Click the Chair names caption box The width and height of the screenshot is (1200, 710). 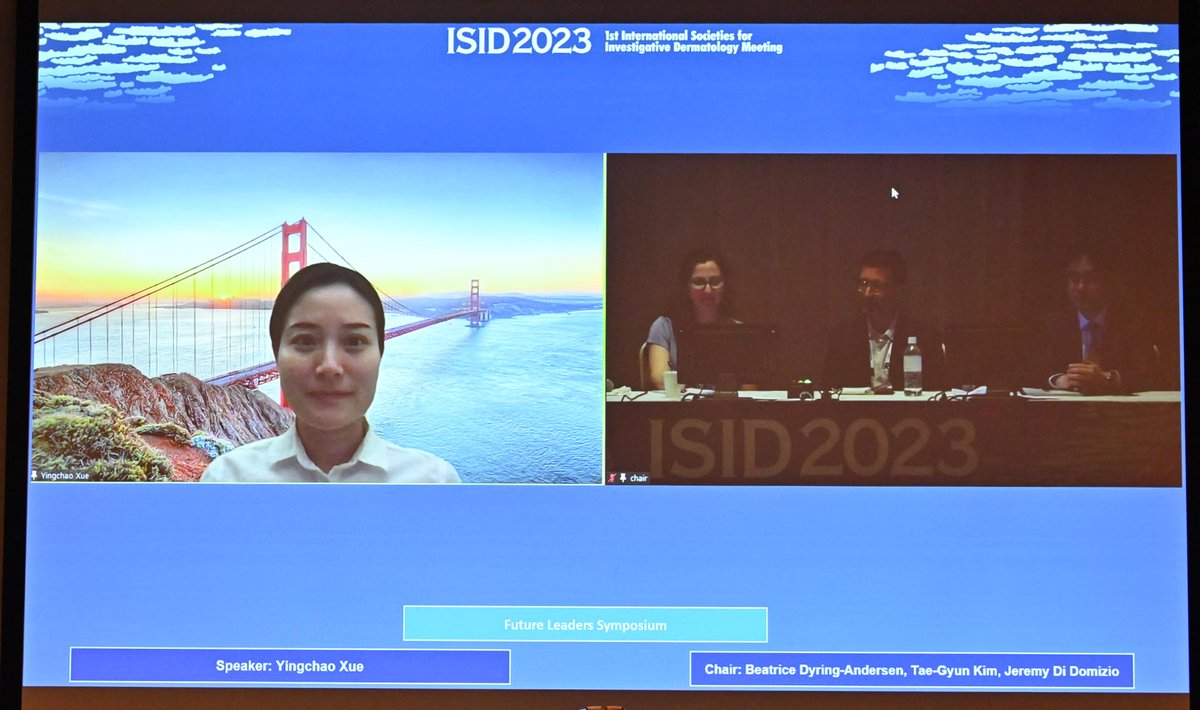[x=912, y=670]
